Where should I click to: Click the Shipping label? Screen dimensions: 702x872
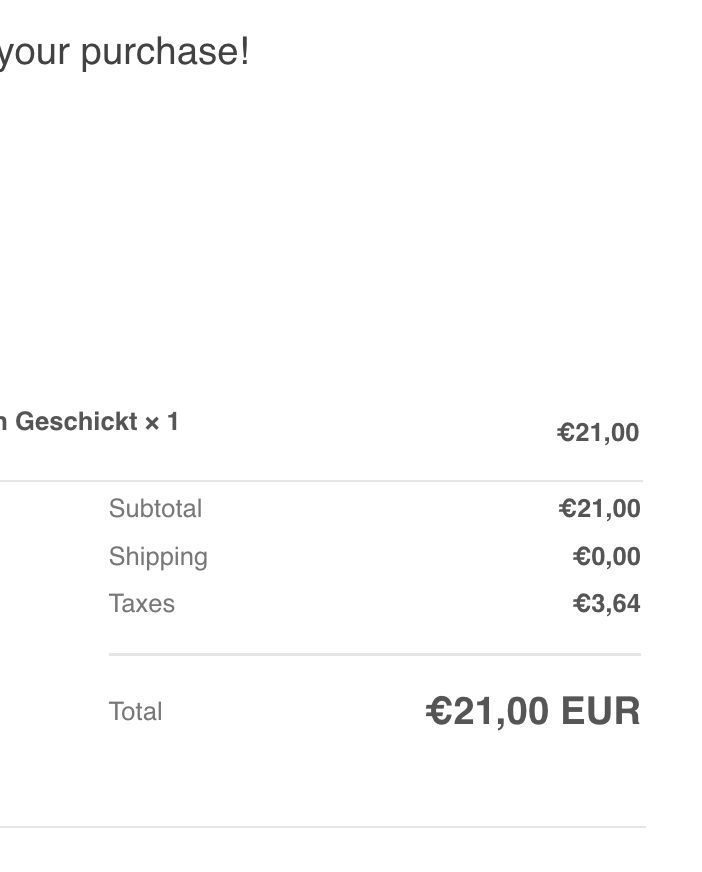[x=158, y=556]
